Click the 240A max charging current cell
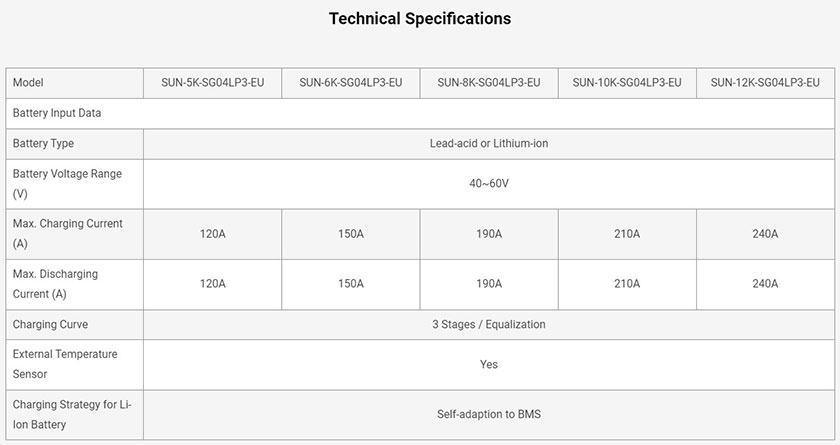This screenshot has width=840, height=445. tap(766, 234)
